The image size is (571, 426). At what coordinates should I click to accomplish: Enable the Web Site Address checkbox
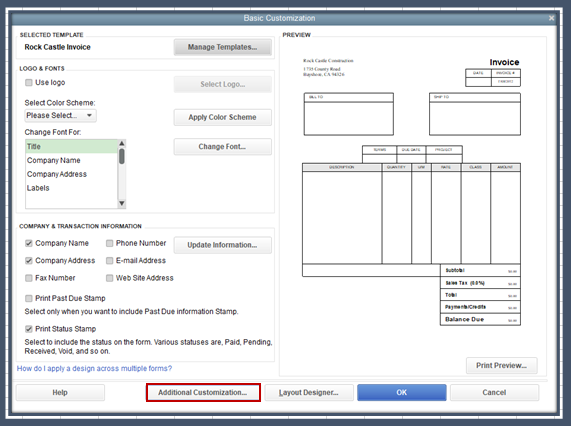coord(109,278)
